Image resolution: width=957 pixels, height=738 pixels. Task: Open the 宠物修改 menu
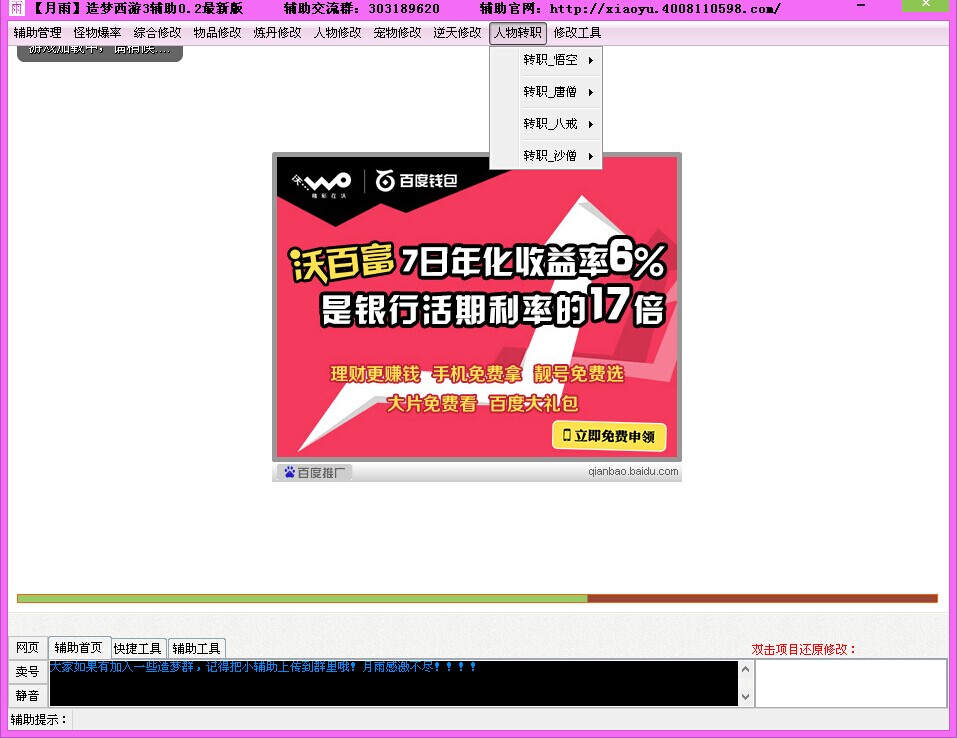coord(397,33)
